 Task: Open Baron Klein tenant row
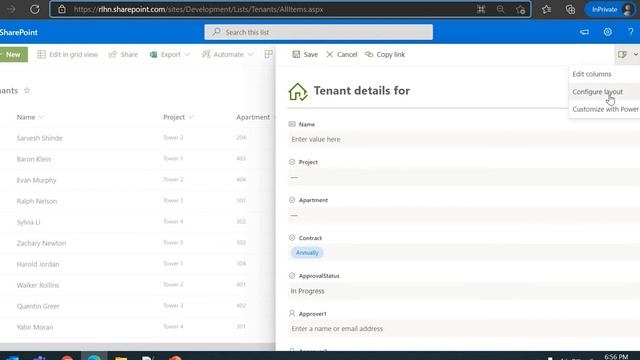[x=34, y=159]
